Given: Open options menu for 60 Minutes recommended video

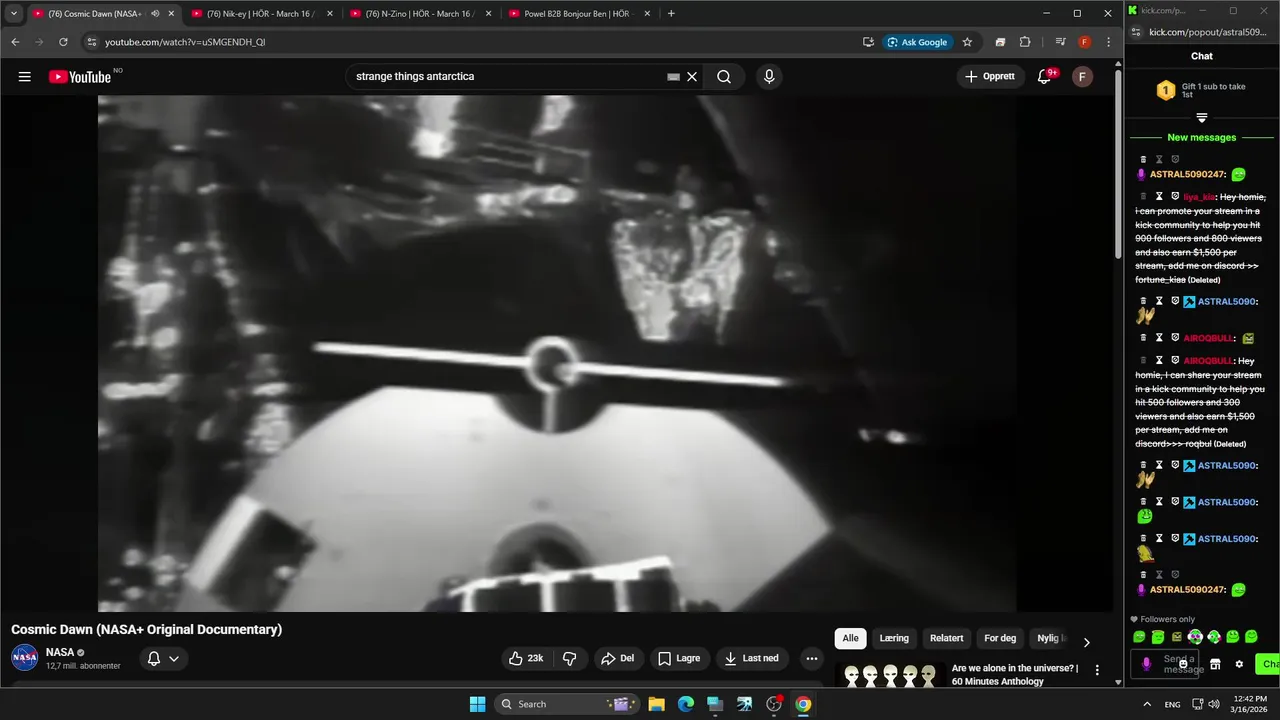Looking at the screenshot, I should tap(1097, 670).
